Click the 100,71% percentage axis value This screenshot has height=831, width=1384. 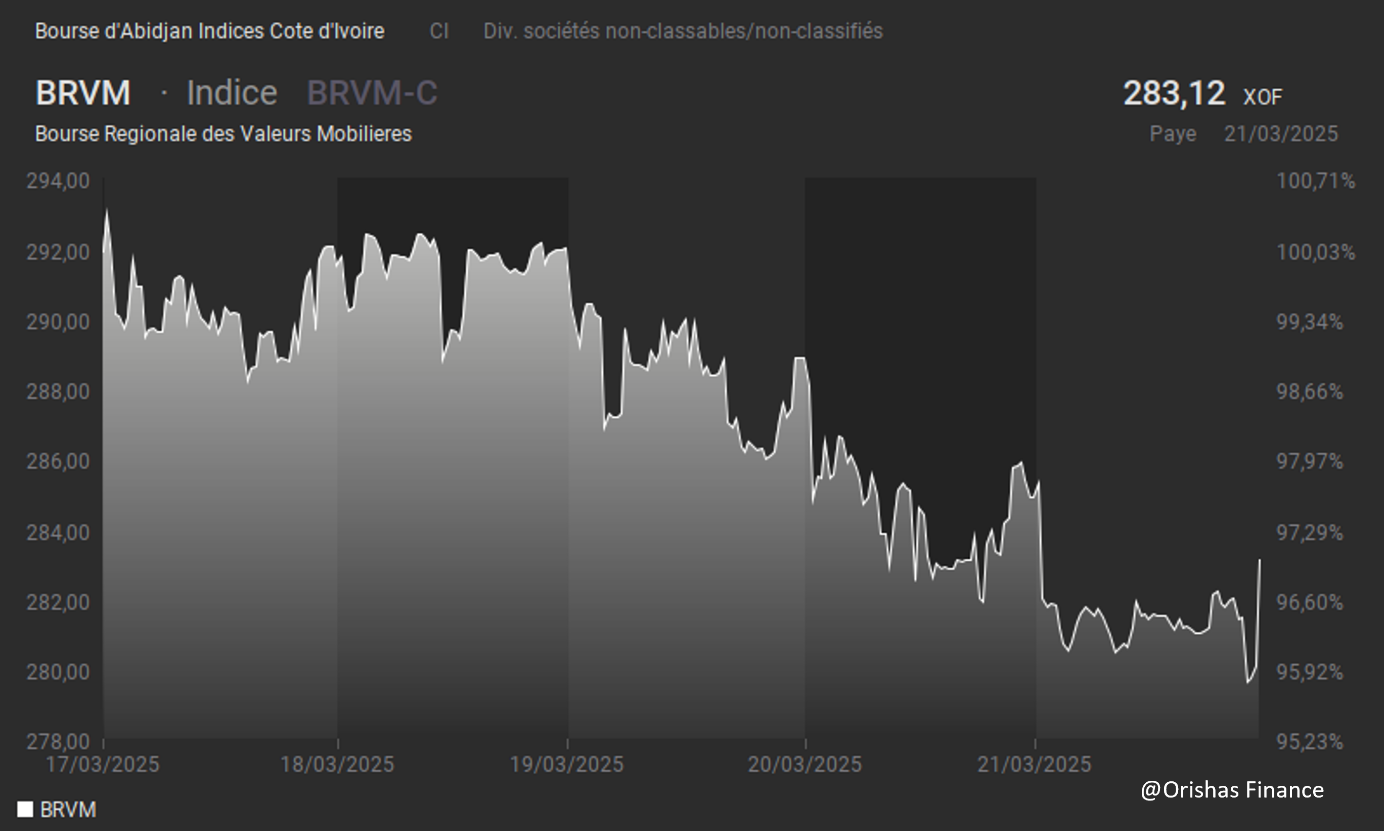[x=1316, y=181]
